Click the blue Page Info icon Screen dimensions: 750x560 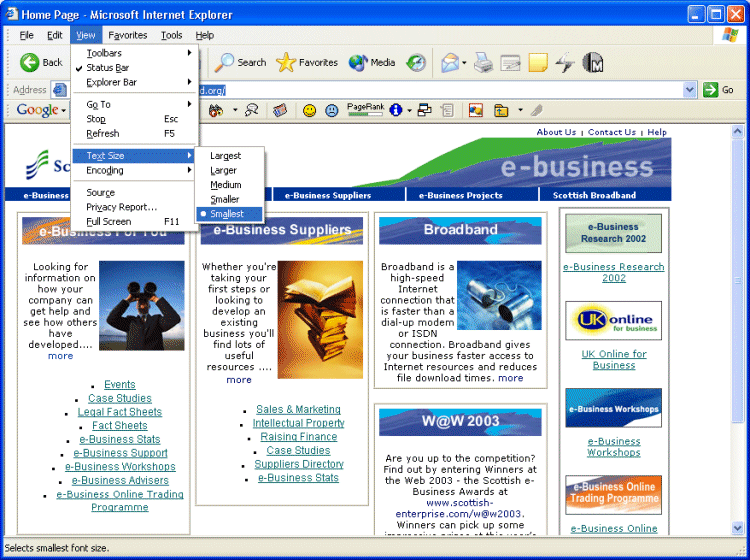(x=396, y=110)
